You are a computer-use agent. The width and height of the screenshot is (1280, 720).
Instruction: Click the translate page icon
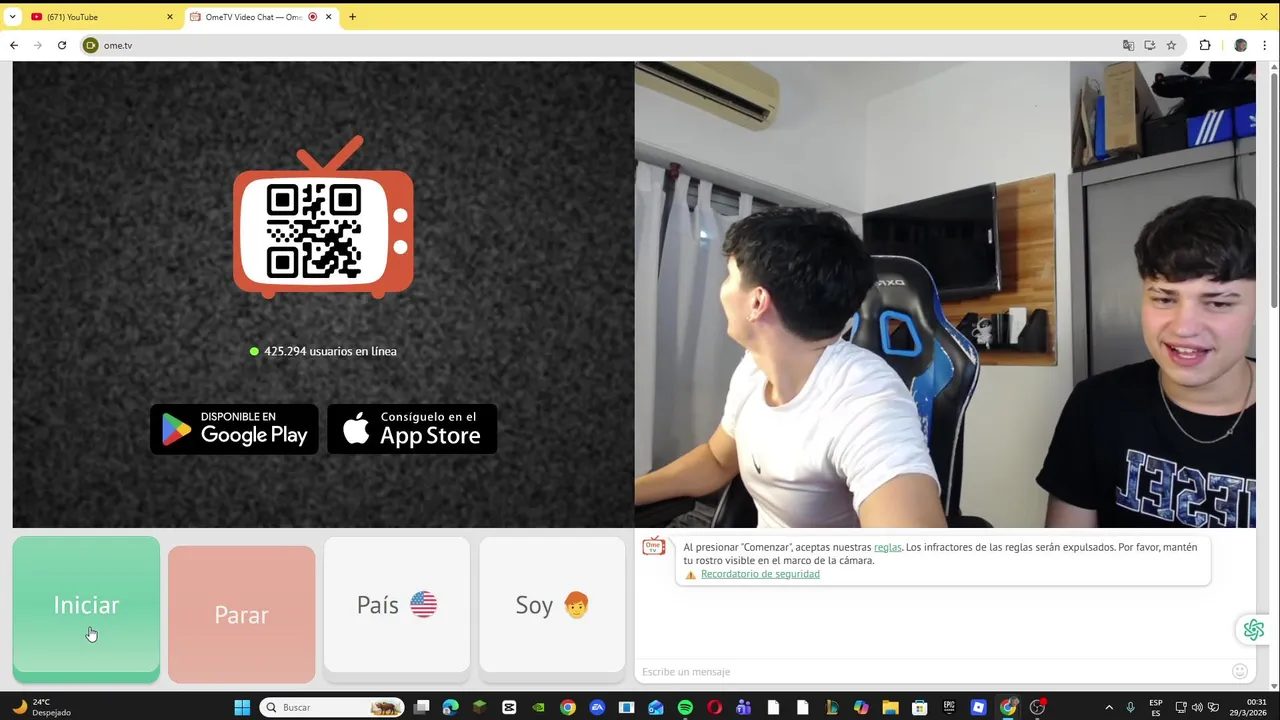pyautogui.click(x=1128, y=45)
